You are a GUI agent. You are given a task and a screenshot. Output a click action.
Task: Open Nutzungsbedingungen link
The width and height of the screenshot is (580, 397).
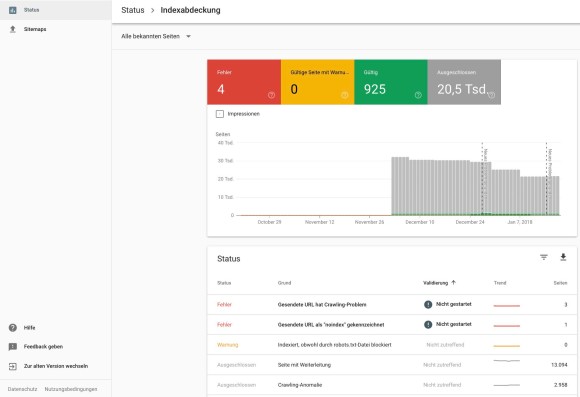coord(71,389)
